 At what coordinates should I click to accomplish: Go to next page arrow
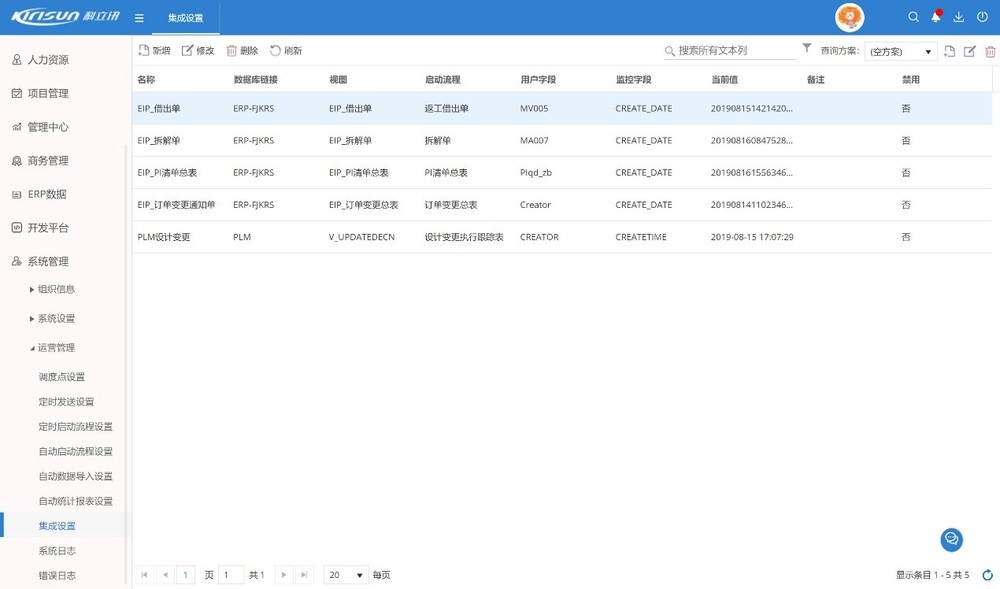point(284,575)
